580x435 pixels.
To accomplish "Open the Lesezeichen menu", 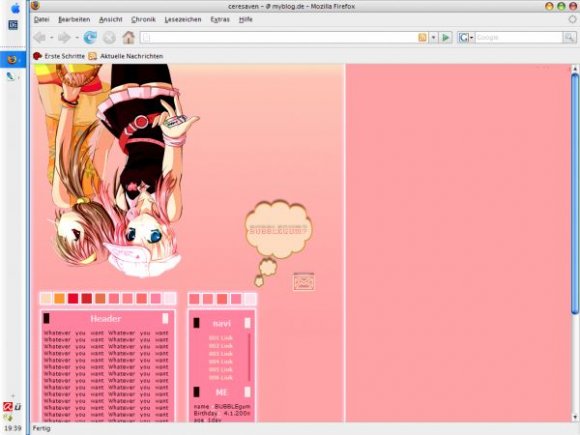I will 183,19.
